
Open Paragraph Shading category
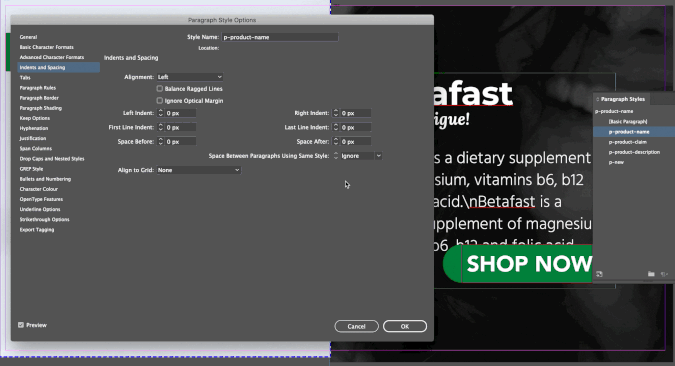pos(40,108)
